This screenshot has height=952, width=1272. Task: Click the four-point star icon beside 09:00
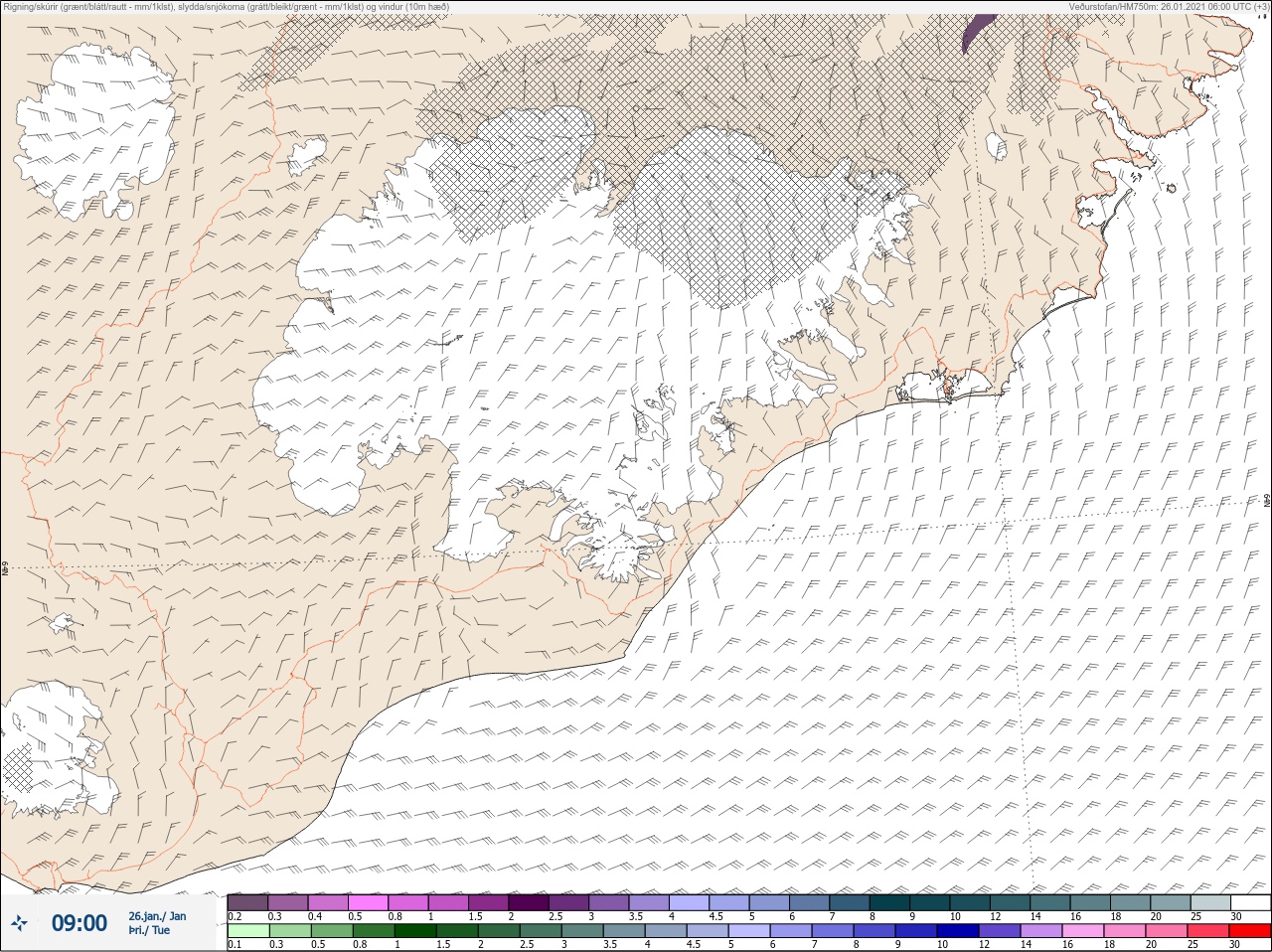pyautogui.click(x=19, y=923)
